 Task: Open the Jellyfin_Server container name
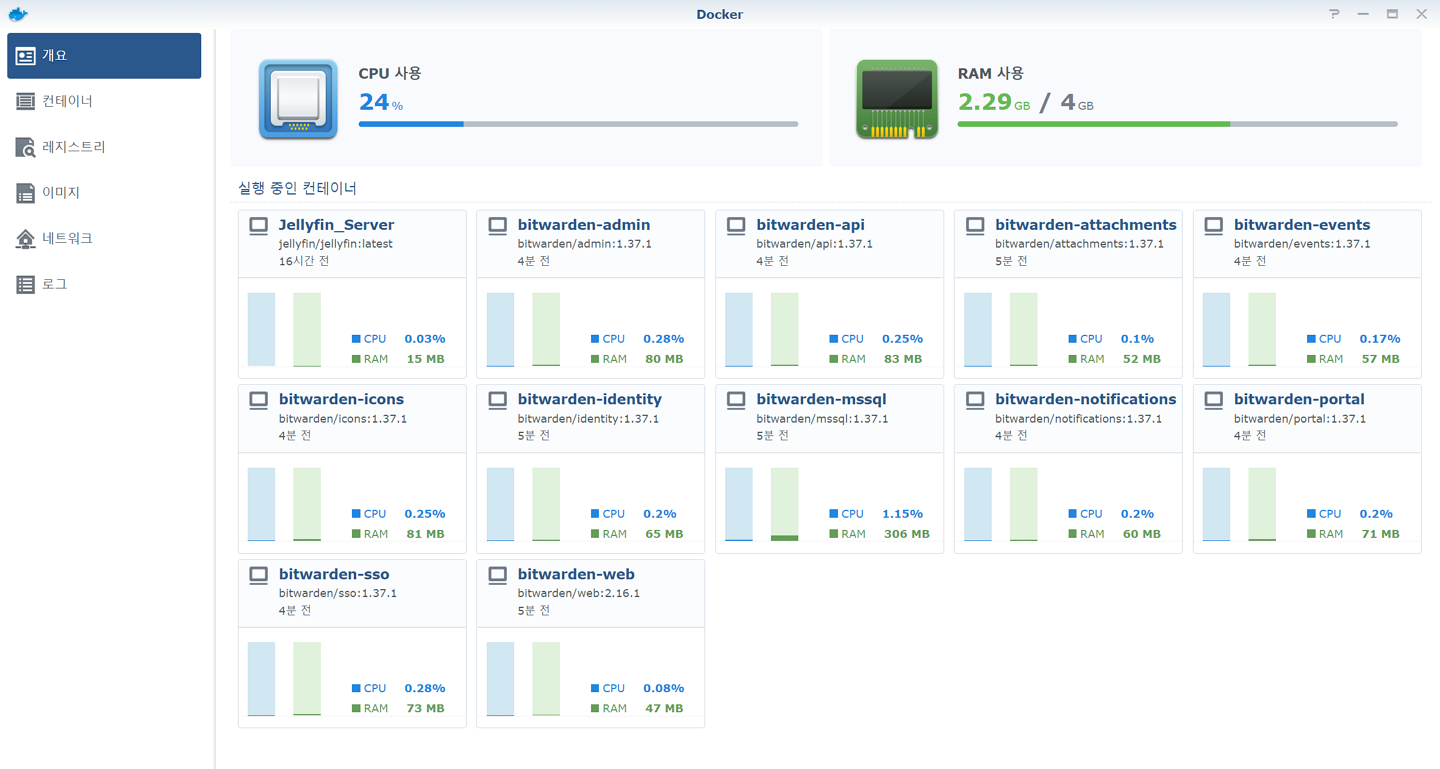pos(336,225)
